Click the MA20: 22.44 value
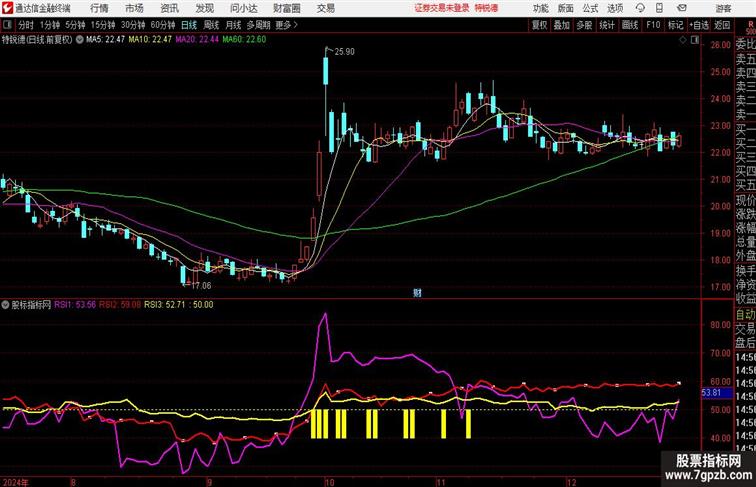This screenshot has height=487, width=756. click(x=197, y=40)
